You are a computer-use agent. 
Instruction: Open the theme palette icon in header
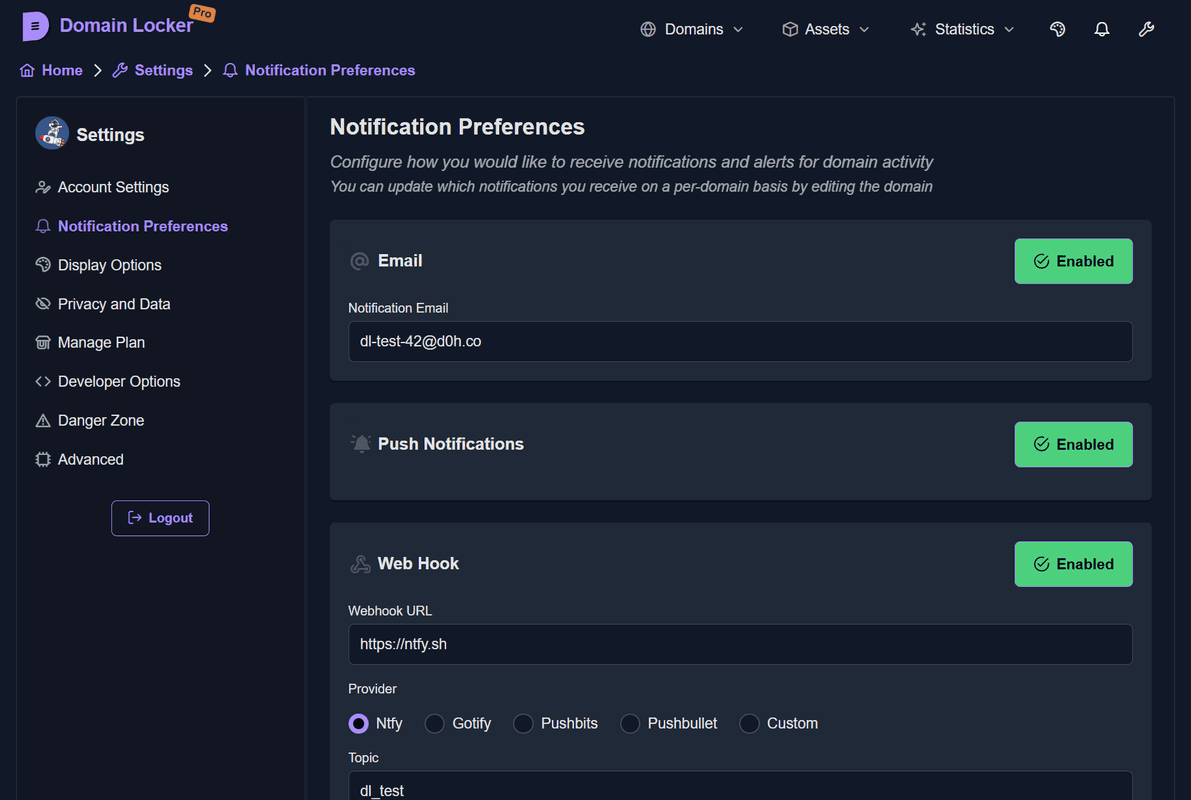click(x=1057, y=29)
